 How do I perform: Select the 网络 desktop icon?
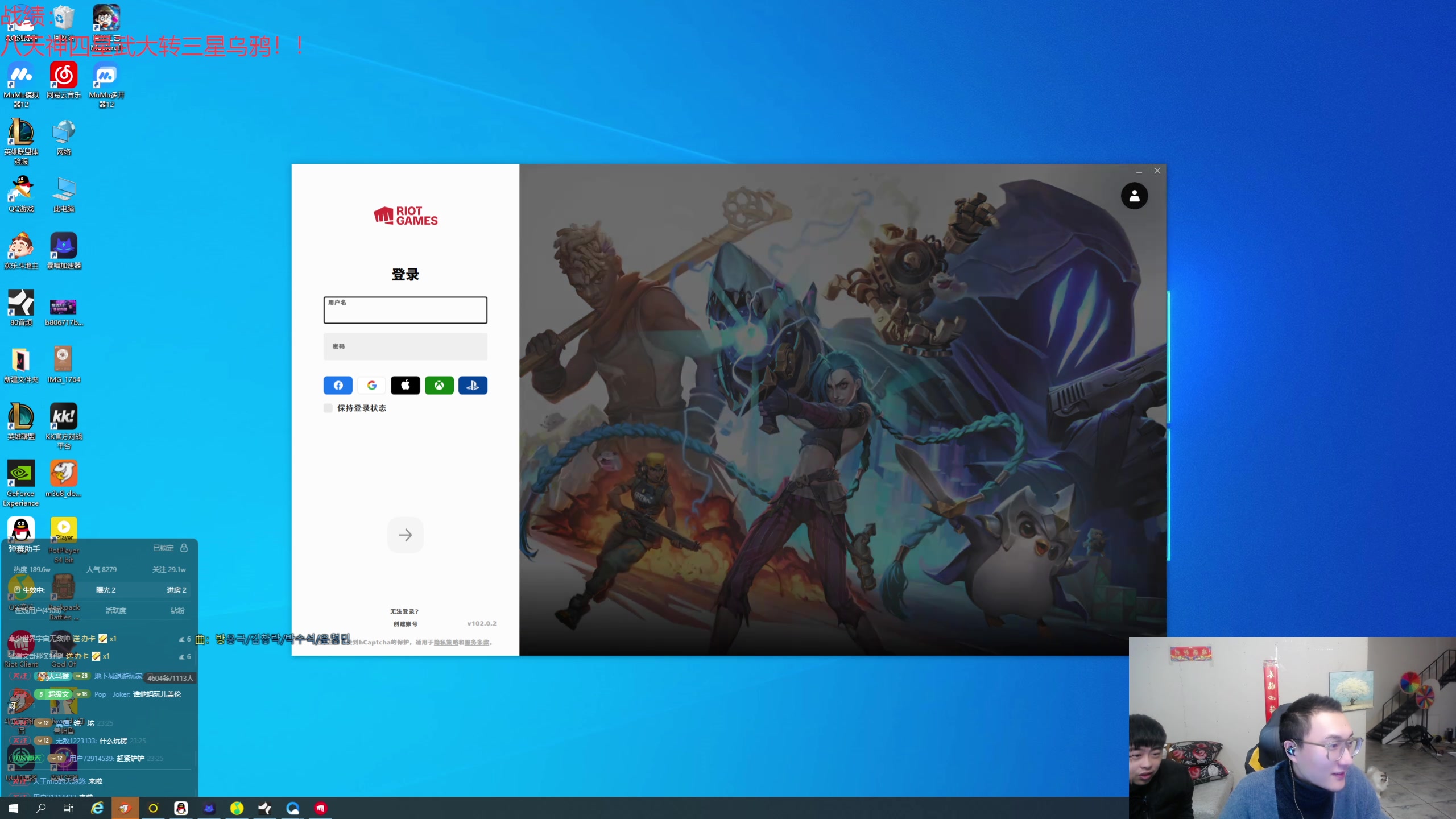click(64, 137)
